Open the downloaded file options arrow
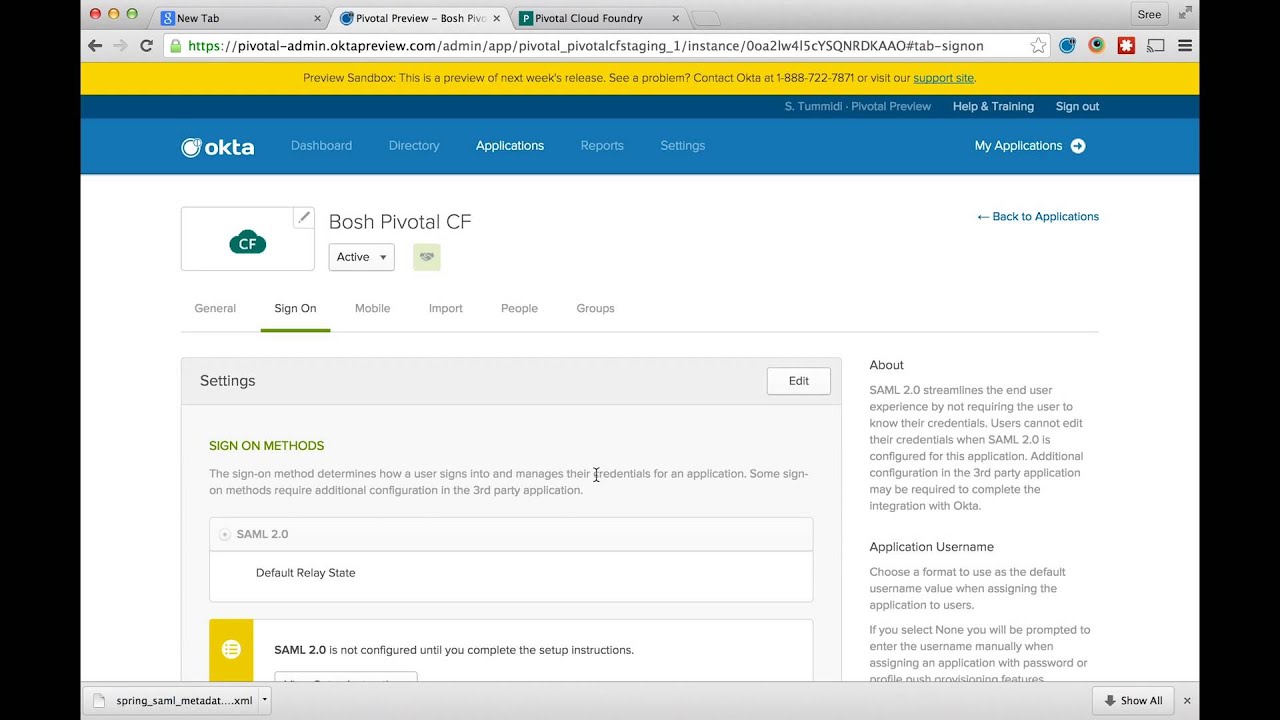 (265, 700)
